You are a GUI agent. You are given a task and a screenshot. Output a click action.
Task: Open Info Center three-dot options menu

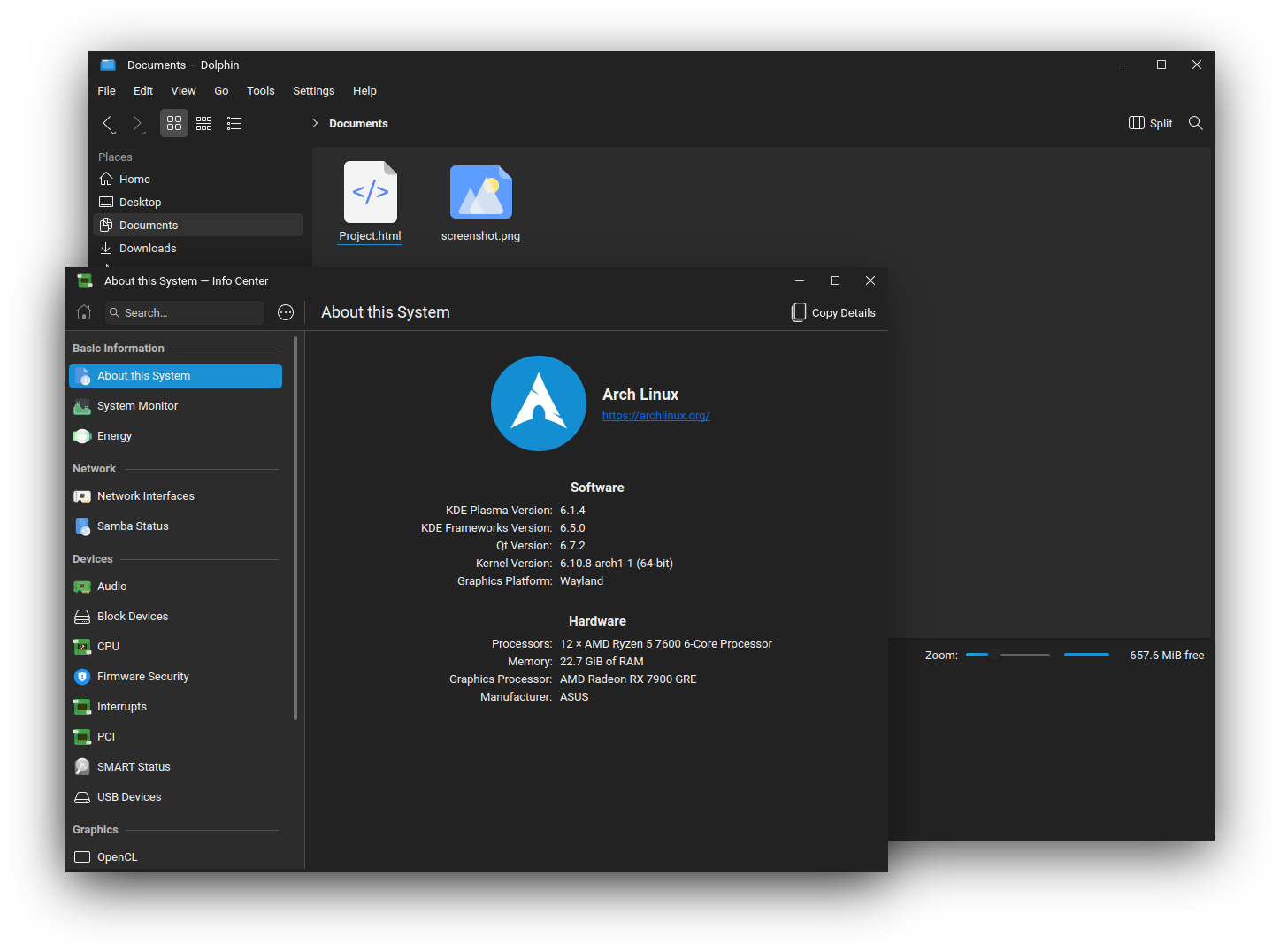click(286, 312)
